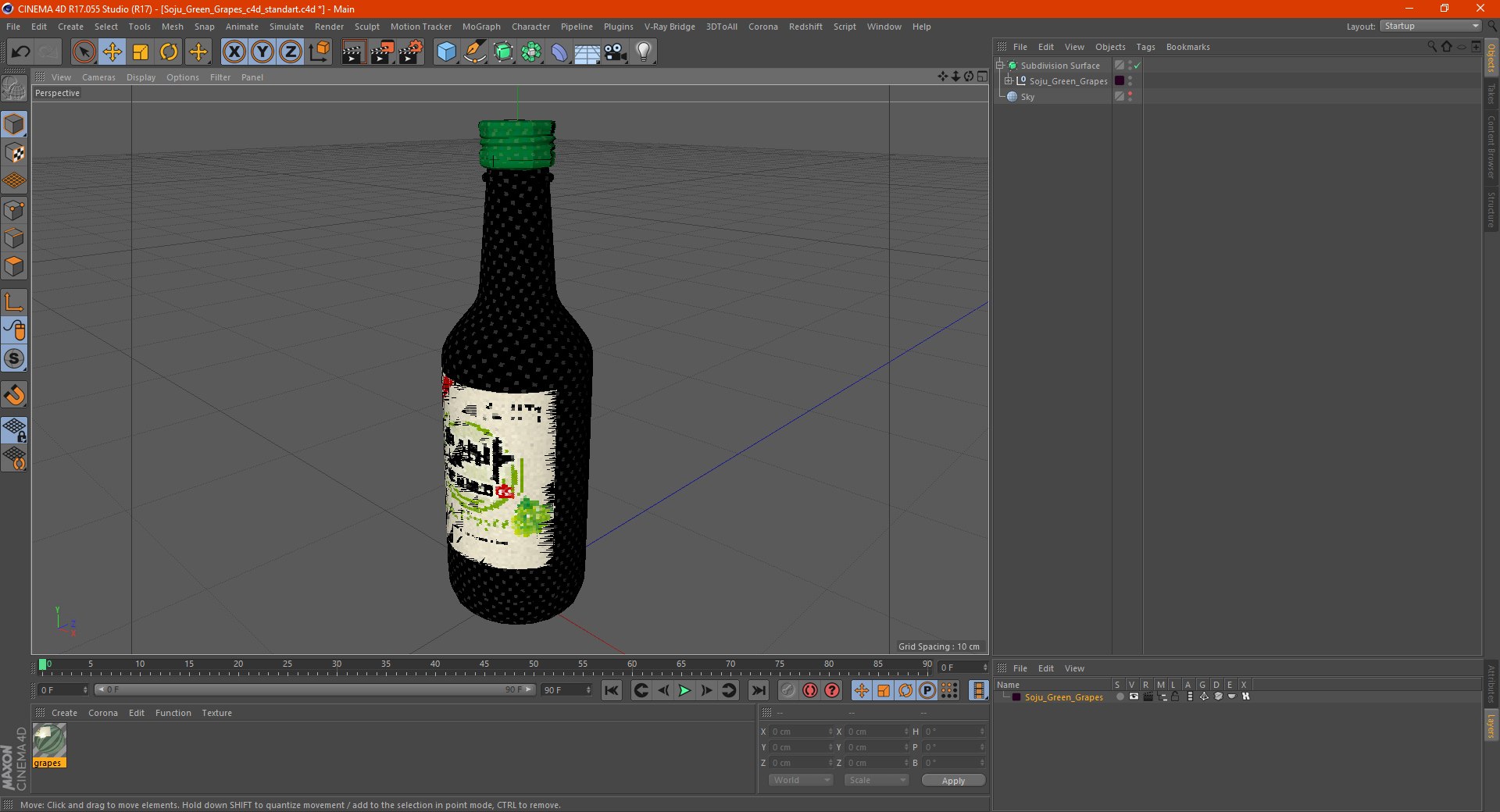Click the Undo arrow icon

21,52
